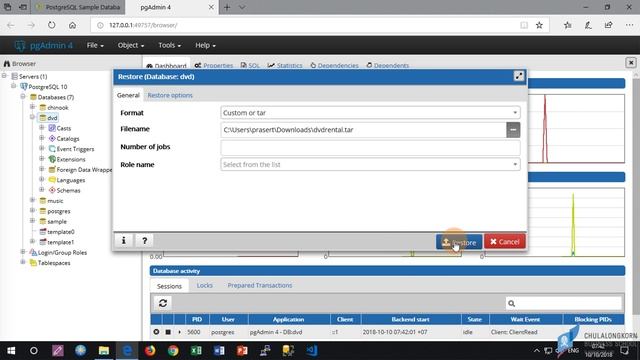Viewport: 640px width, 360px height.
Task: Click the Filename input field
Action: tap(363, 130)
